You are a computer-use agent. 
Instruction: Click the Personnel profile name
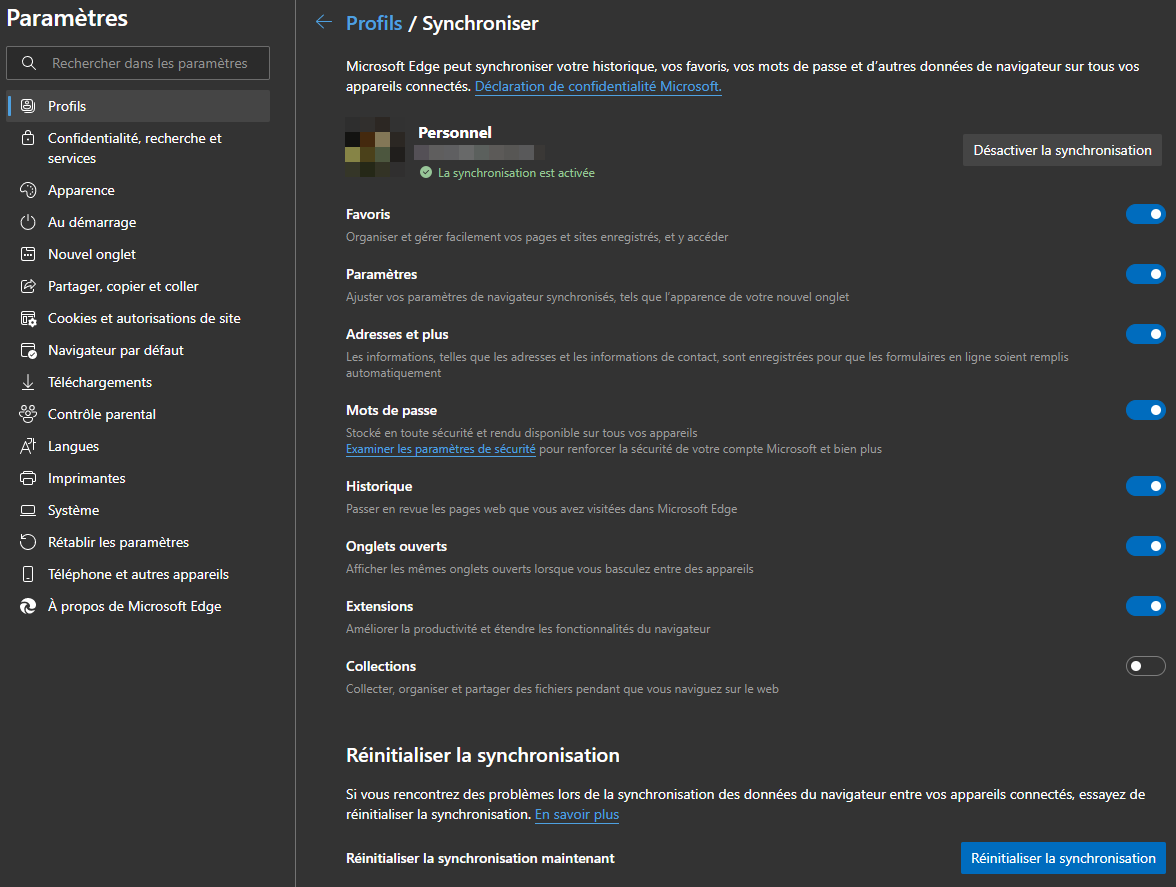(x=454, y=133)
